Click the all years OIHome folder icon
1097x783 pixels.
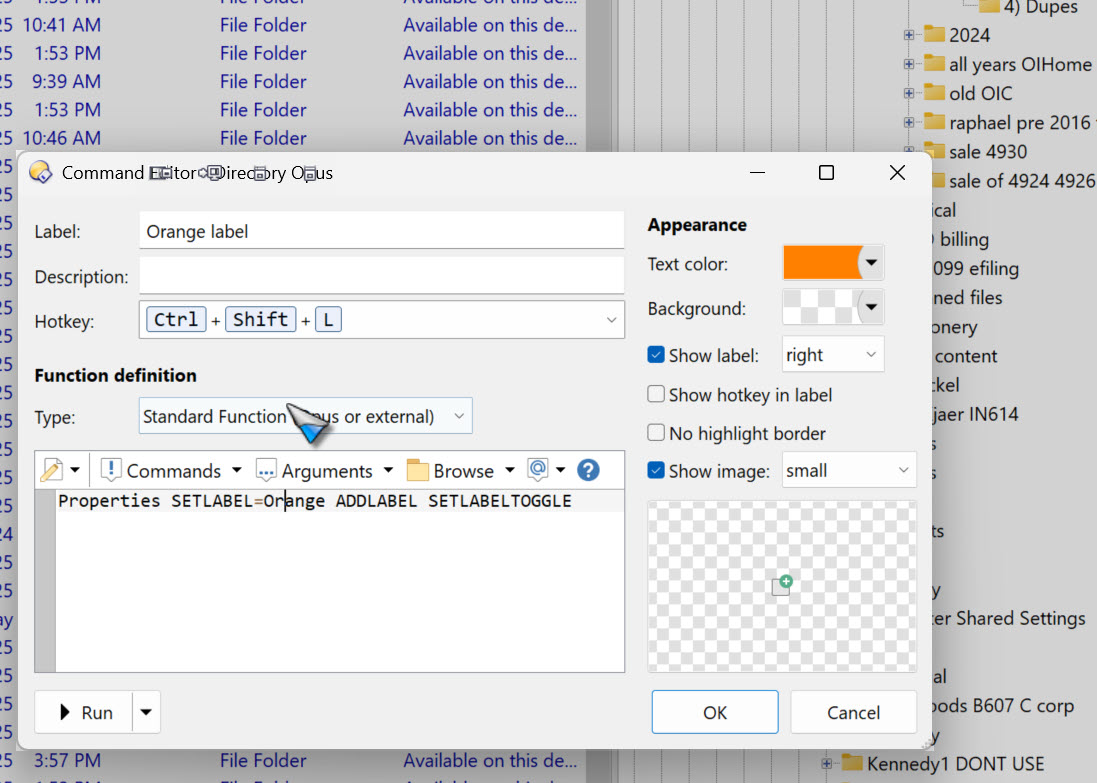(934, 63)
